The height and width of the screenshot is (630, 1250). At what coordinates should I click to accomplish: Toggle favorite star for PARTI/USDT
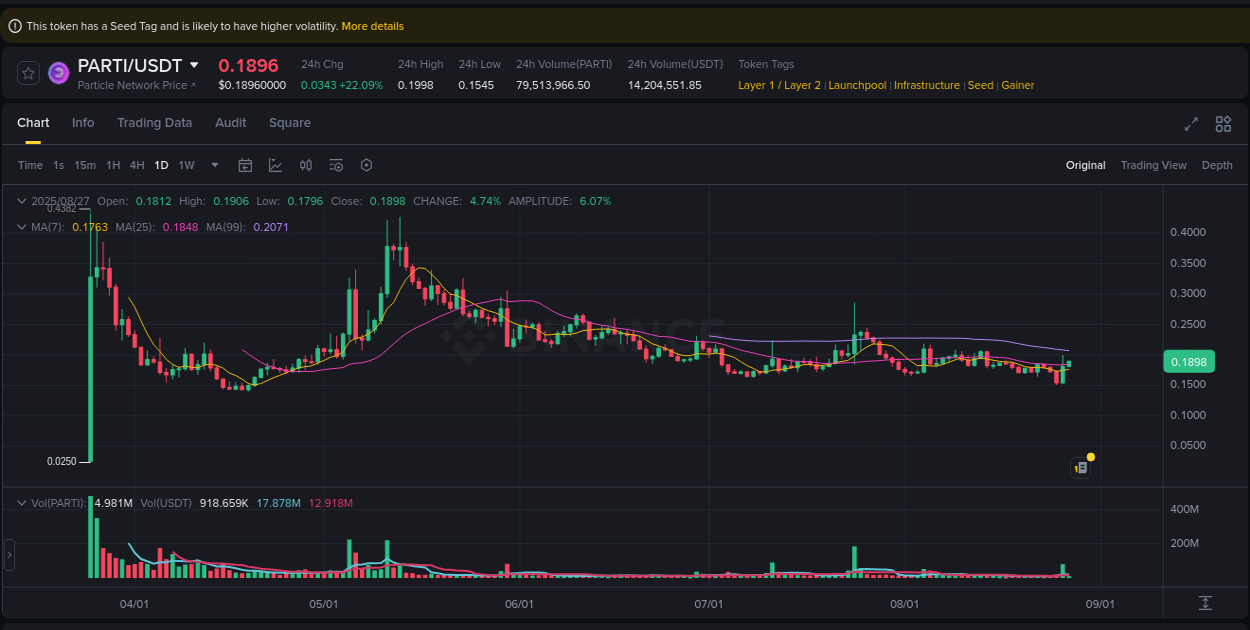point(27,72)
